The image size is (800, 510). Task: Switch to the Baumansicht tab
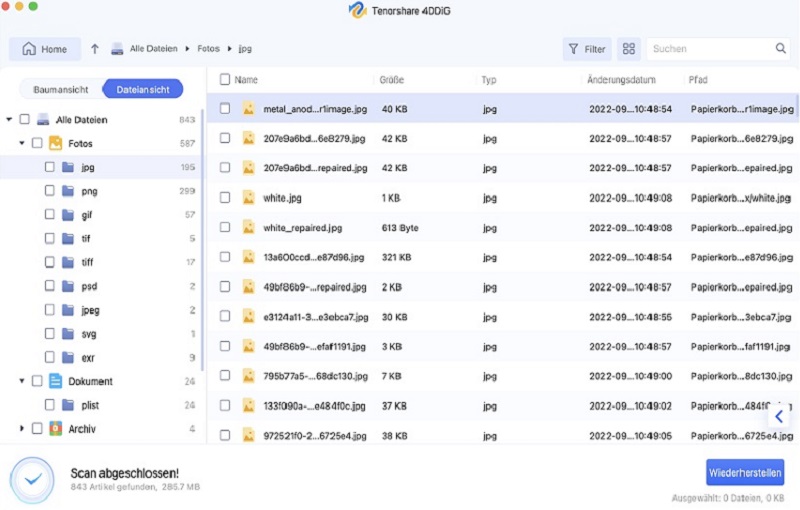[x=62, y=89]
